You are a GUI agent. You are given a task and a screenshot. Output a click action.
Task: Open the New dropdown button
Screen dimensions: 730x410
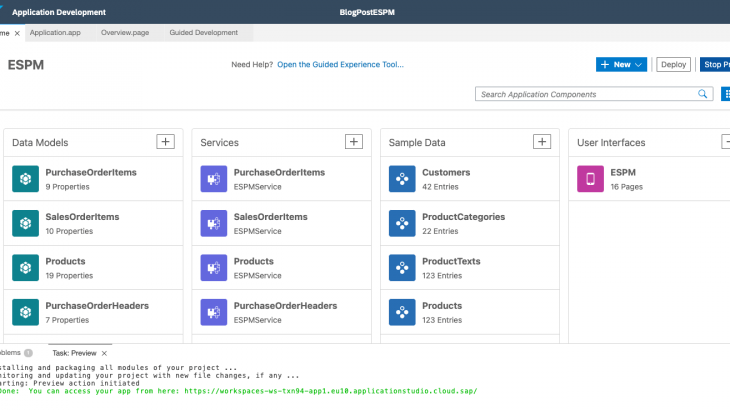click(x=621, y=65)
